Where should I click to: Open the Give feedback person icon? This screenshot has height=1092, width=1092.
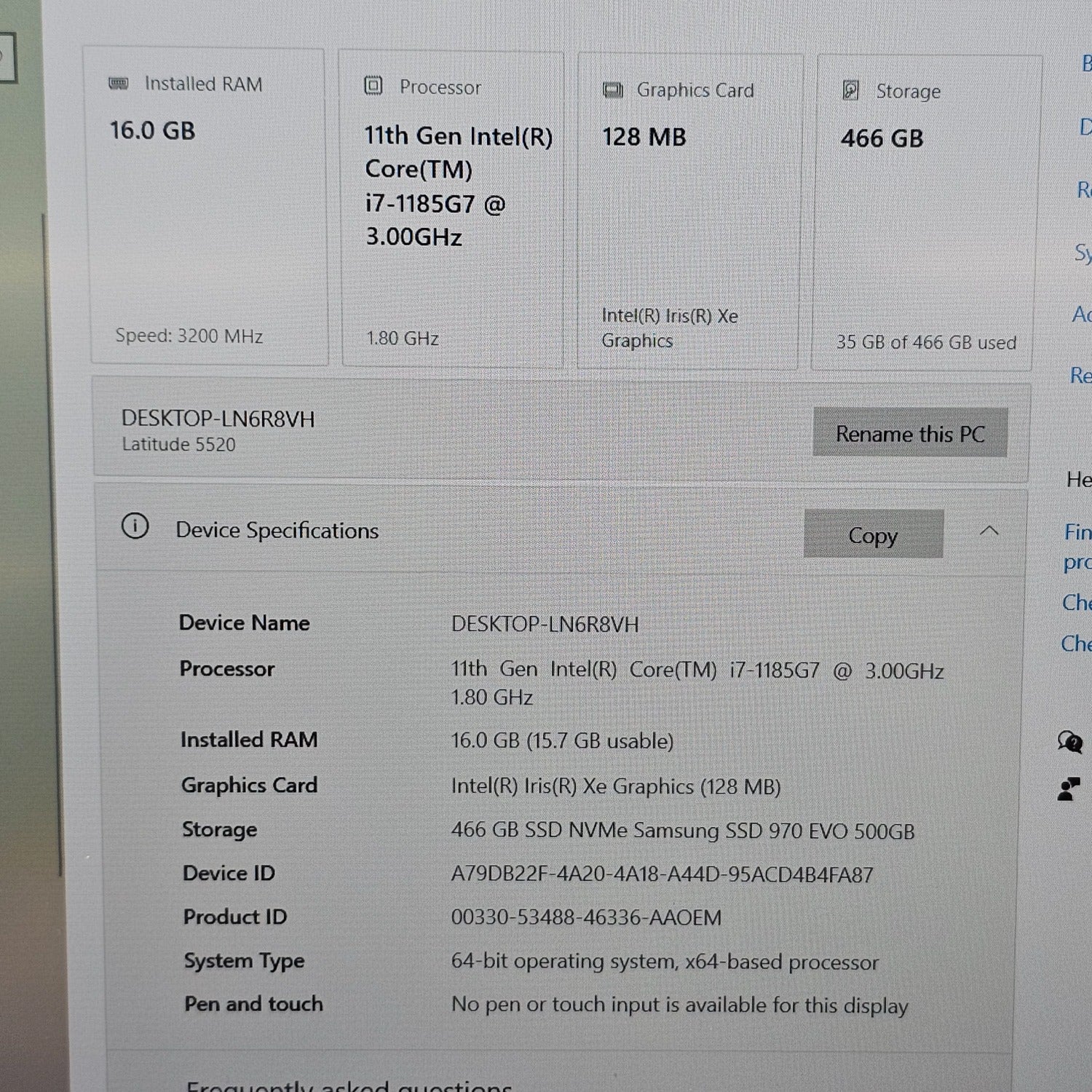click(1068, 788)
